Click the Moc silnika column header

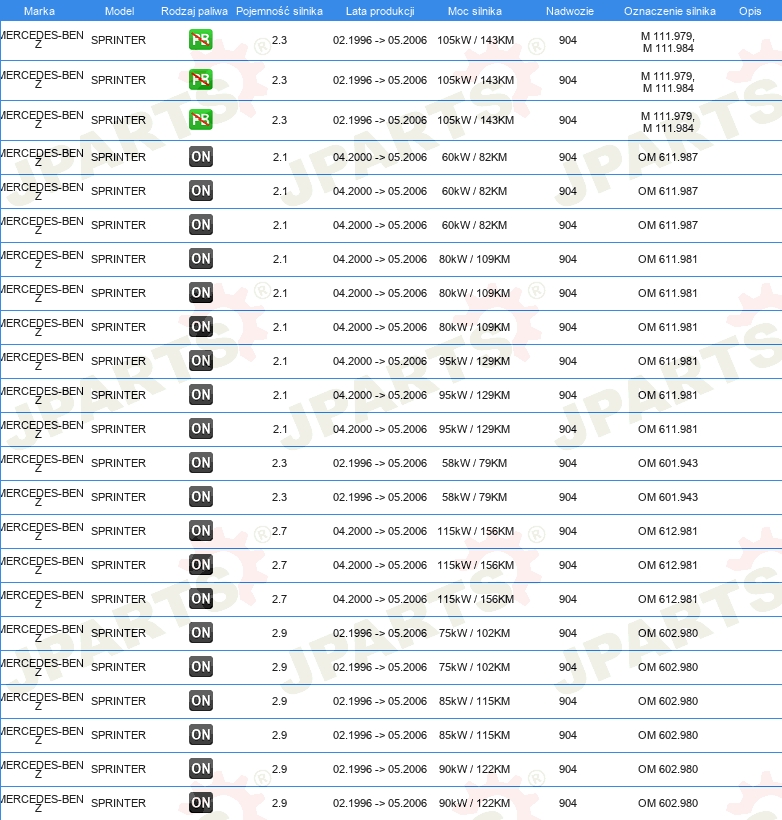coord(474,11)
